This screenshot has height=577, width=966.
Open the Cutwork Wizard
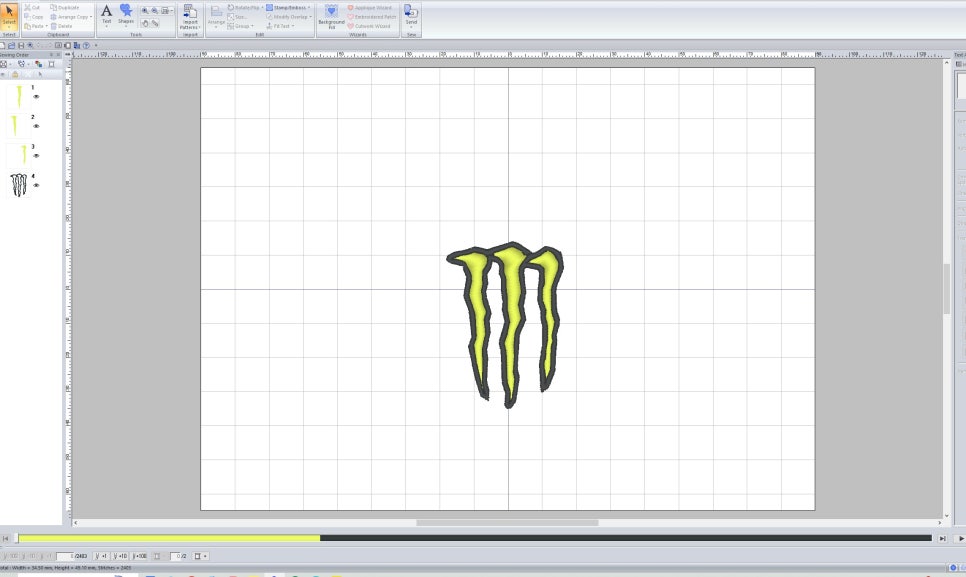click(x=369, y=26)
